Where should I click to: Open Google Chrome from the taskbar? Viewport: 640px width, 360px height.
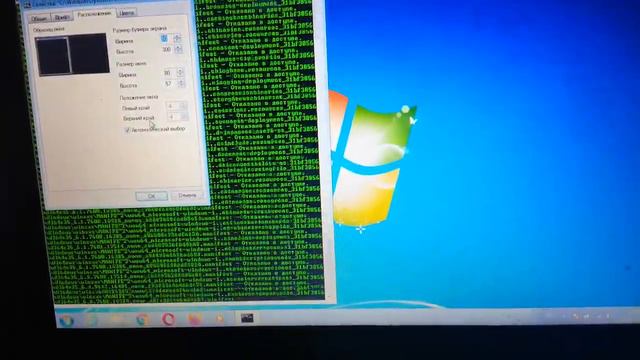(x=142, y=319)
